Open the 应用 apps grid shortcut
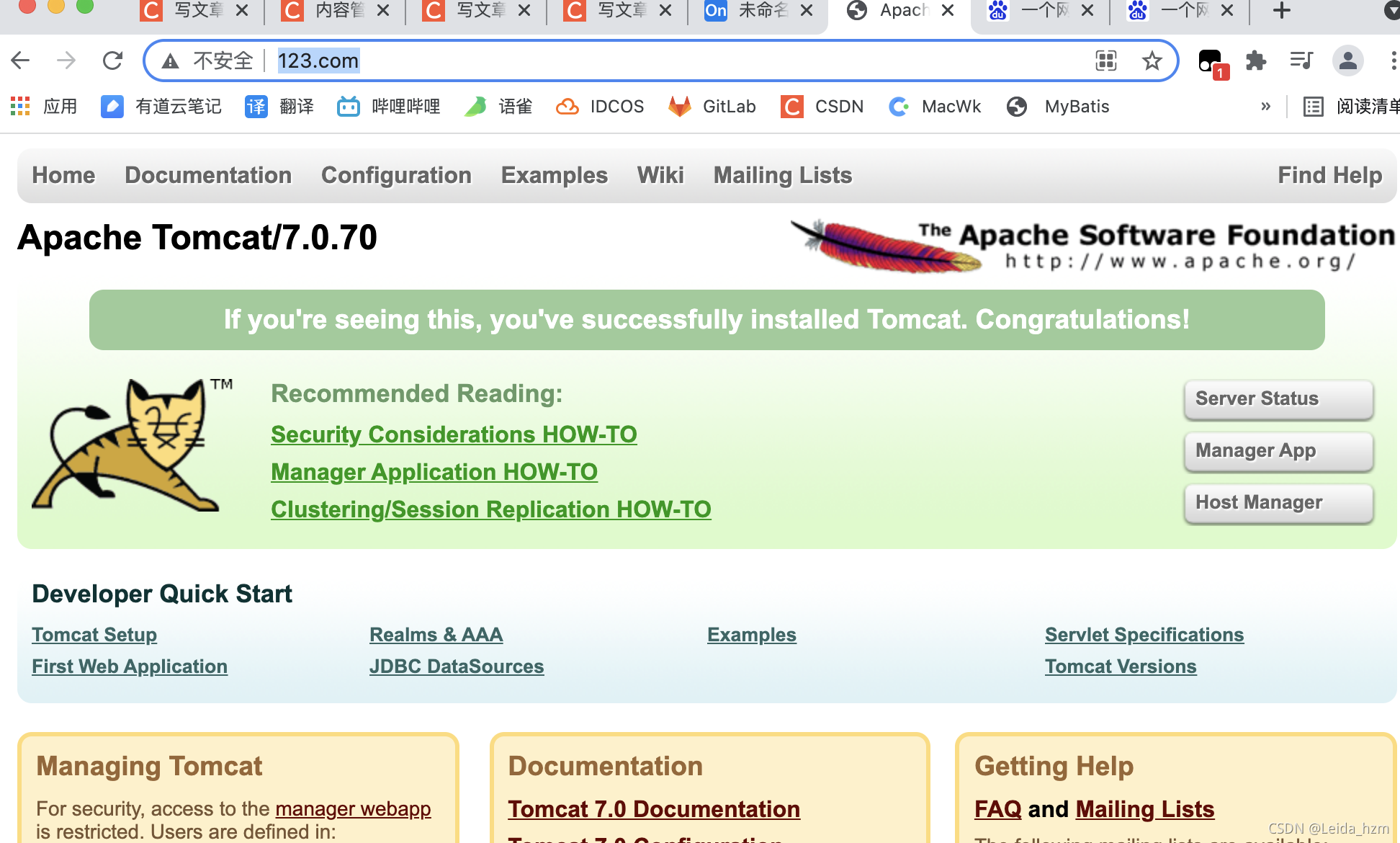This screenshot has width=1400, height=843. pos(44,107)
